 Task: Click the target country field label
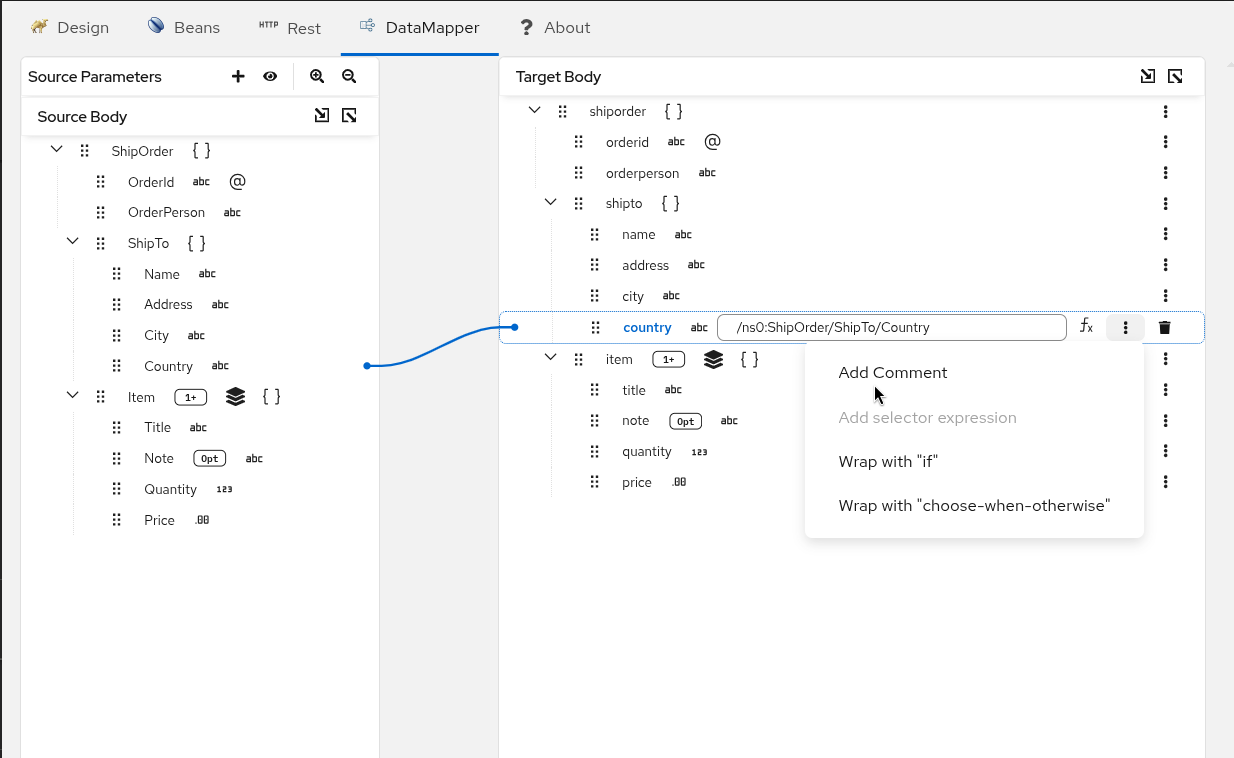(647, 327)
